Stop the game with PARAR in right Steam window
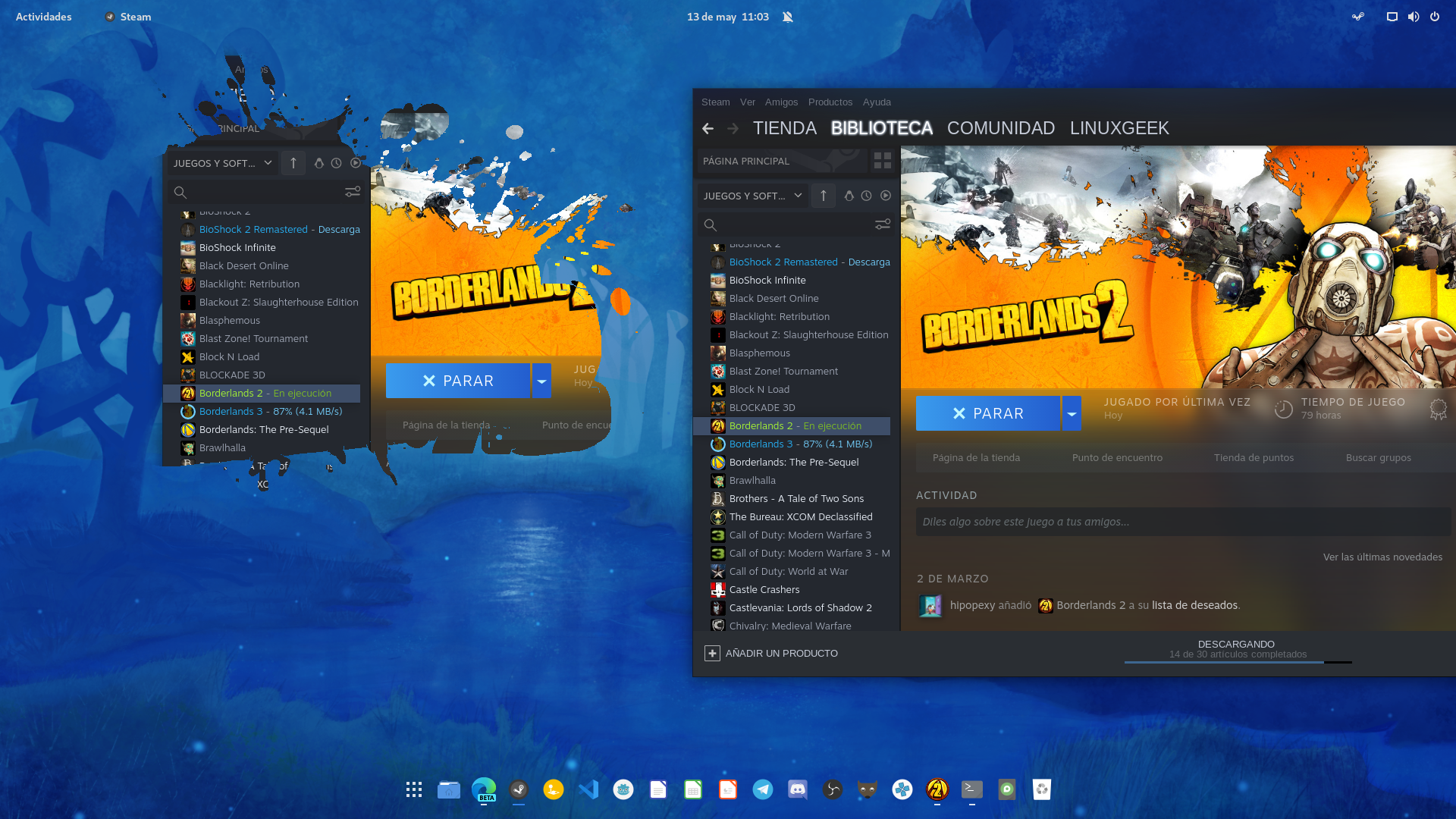This screenshot has width=1456, height=819. point(988,413)
